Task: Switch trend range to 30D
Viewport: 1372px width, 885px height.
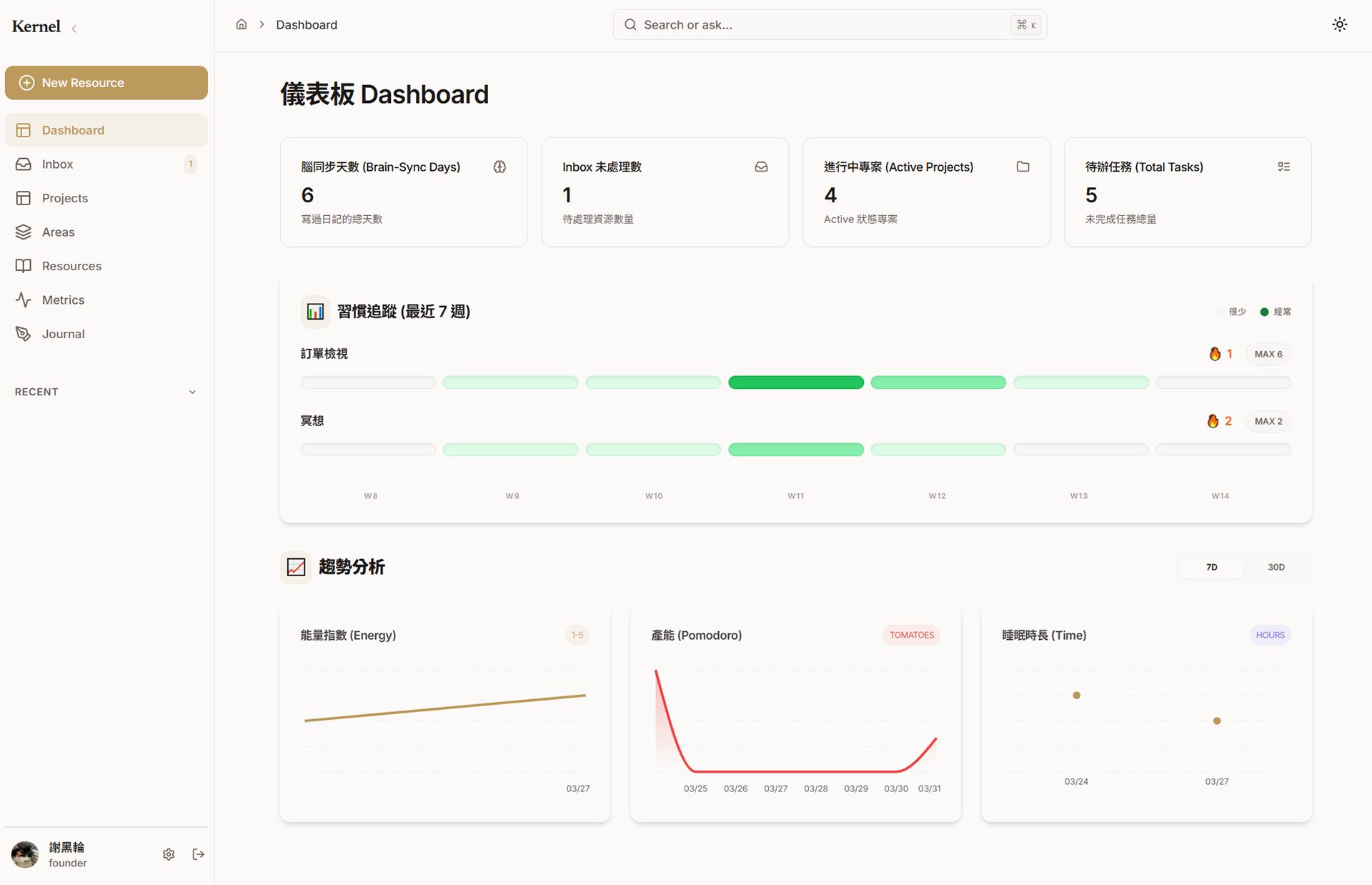Action: [x=1276, y=567]
